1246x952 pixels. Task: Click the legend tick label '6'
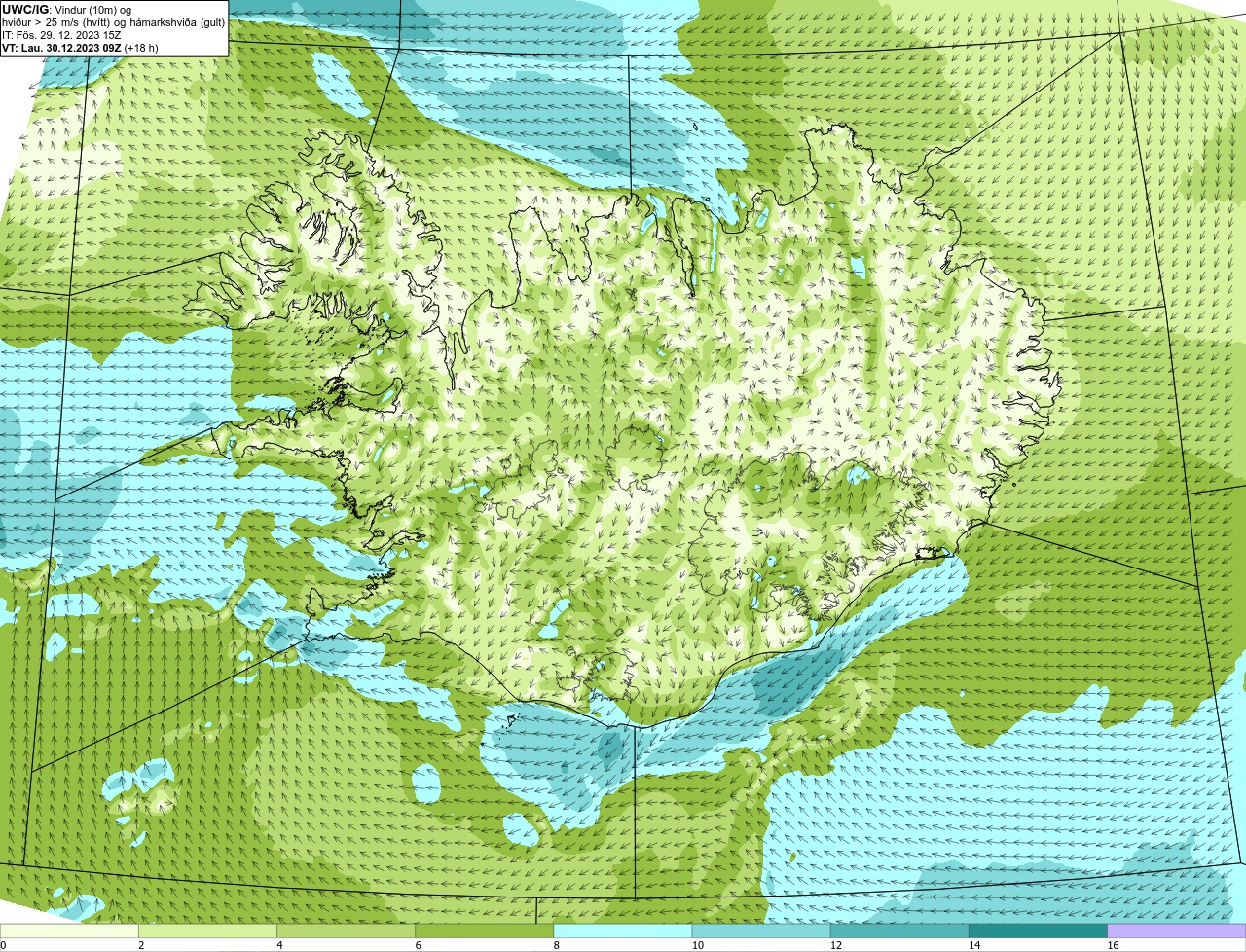[x=418, y=945]
